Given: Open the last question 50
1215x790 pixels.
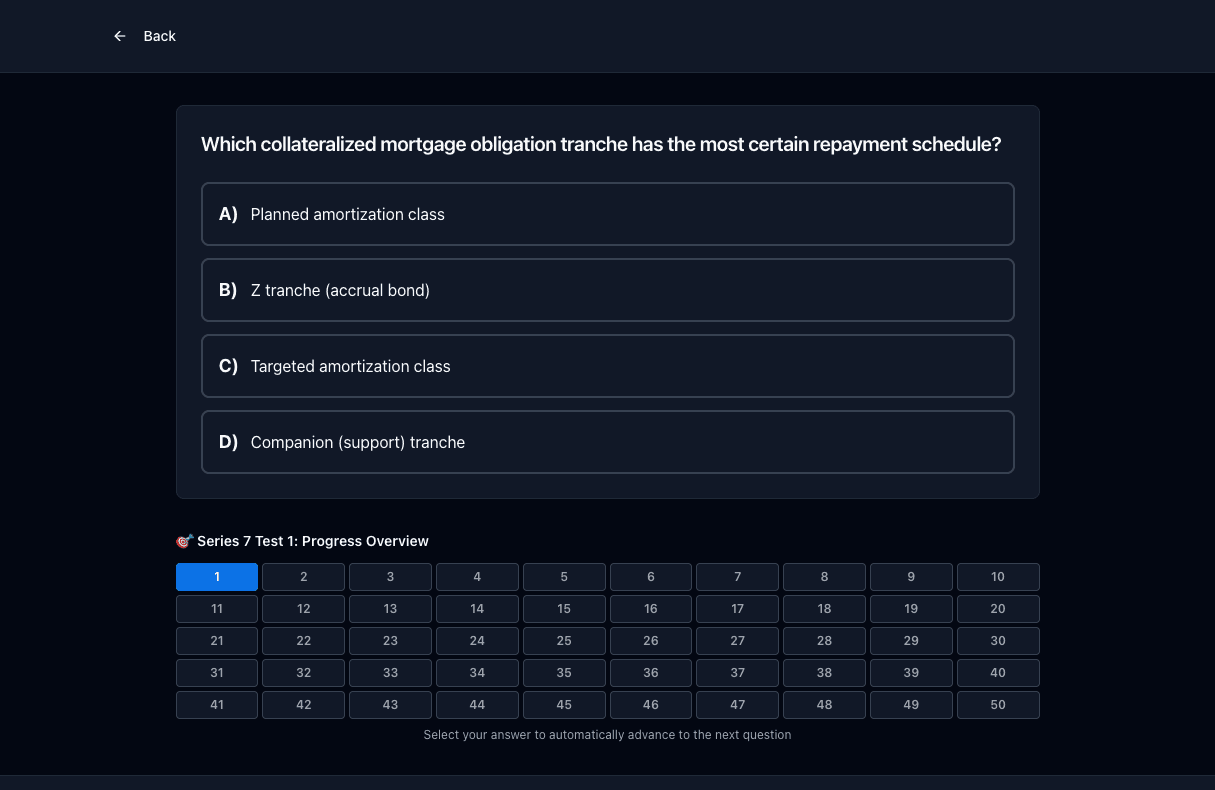Looking at the screenshot, I should [x=998, y=705].
